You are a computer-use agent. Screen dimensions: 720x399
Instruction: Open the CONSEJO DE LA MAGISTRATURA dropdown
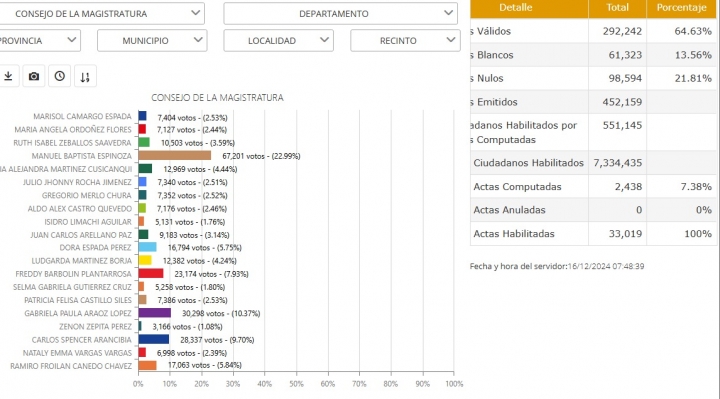coord(102,14)
